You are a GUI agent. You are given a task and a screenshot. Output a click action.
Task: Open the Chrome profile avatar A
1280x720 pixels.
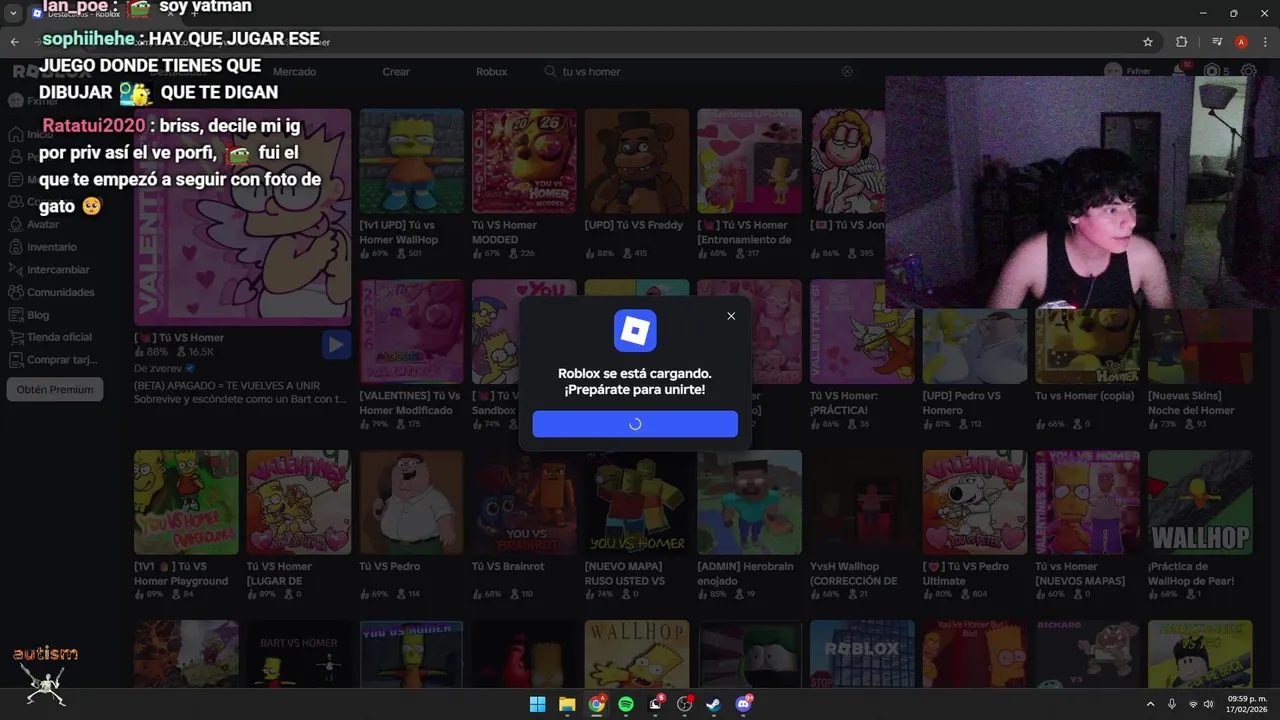point(1241,42)
